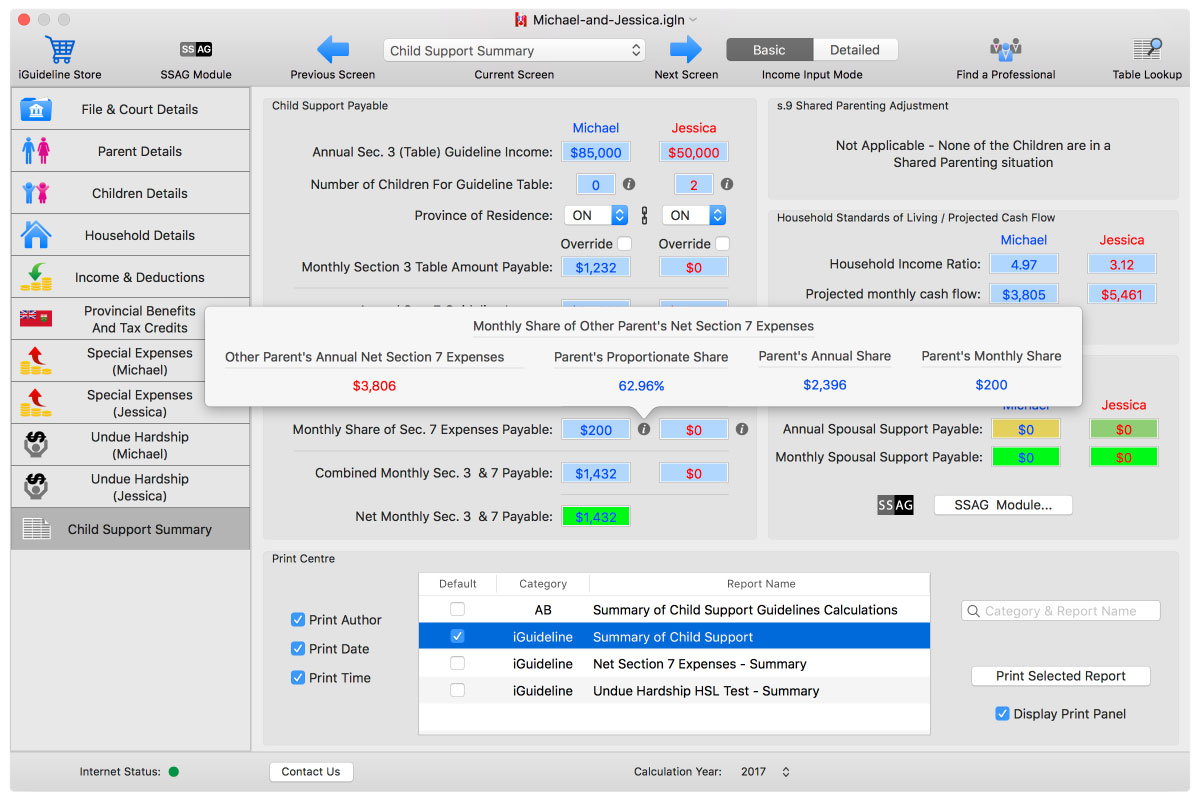Click the green Internet Status indicator

[174, 772]
